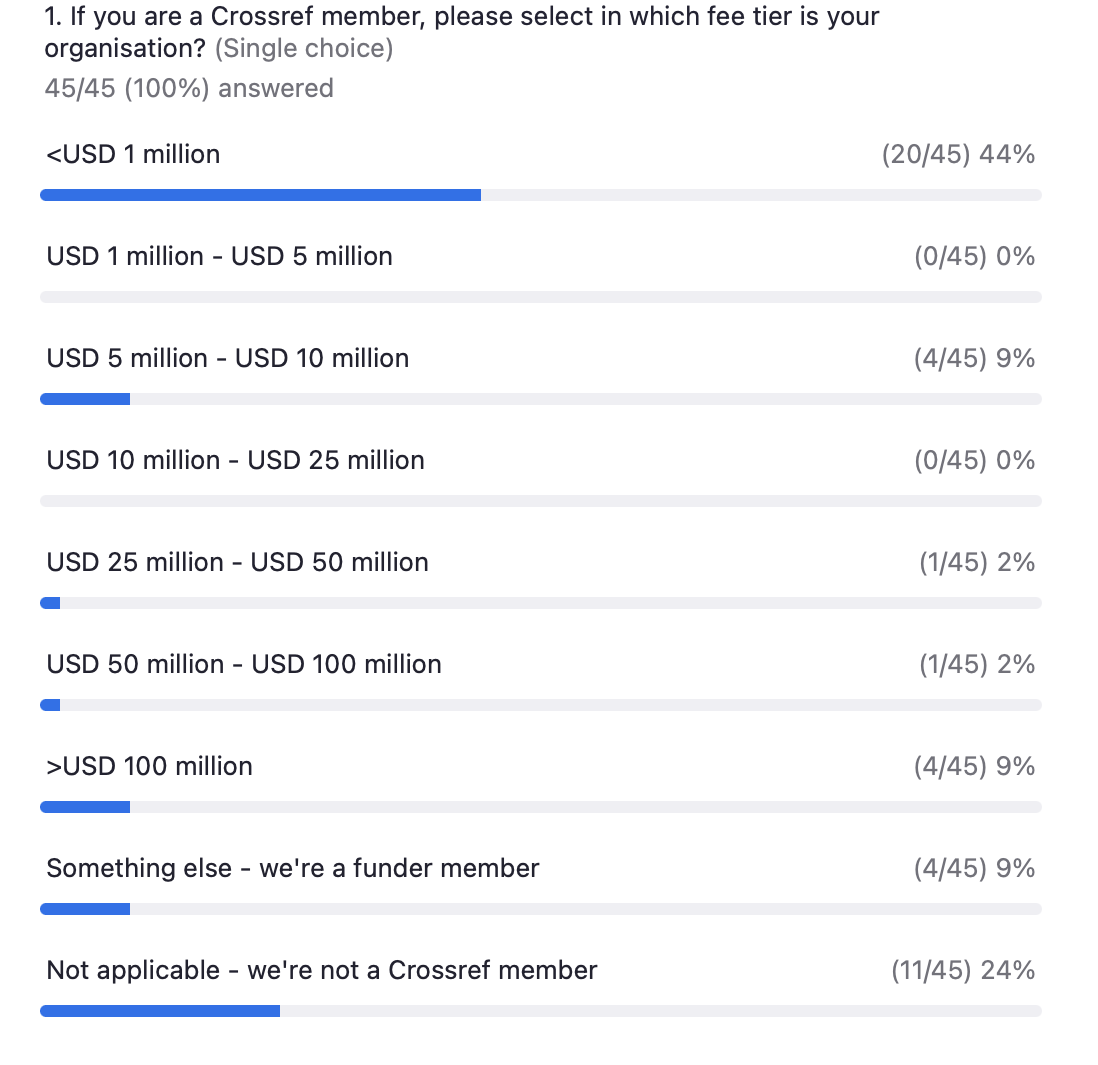Click the '(11/45) 24%' result count
1098x1065 pixels.
962,971
